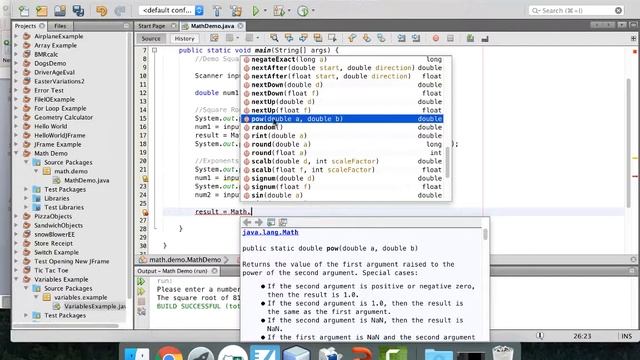Image resolution: width=640 pixels, height=360 pixels.
Task: Click the code completion list scrollbar
Action: tap(448, 162)
